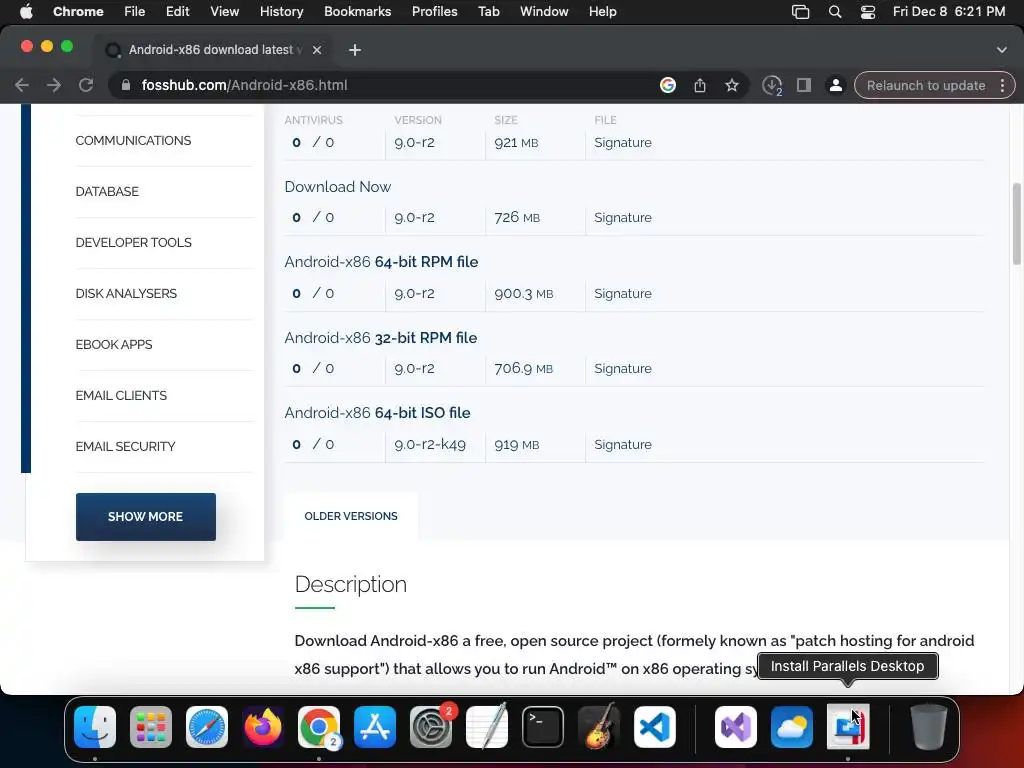Open Spotlight search in menu bar
1024x768 pixels.
point(835,12)
